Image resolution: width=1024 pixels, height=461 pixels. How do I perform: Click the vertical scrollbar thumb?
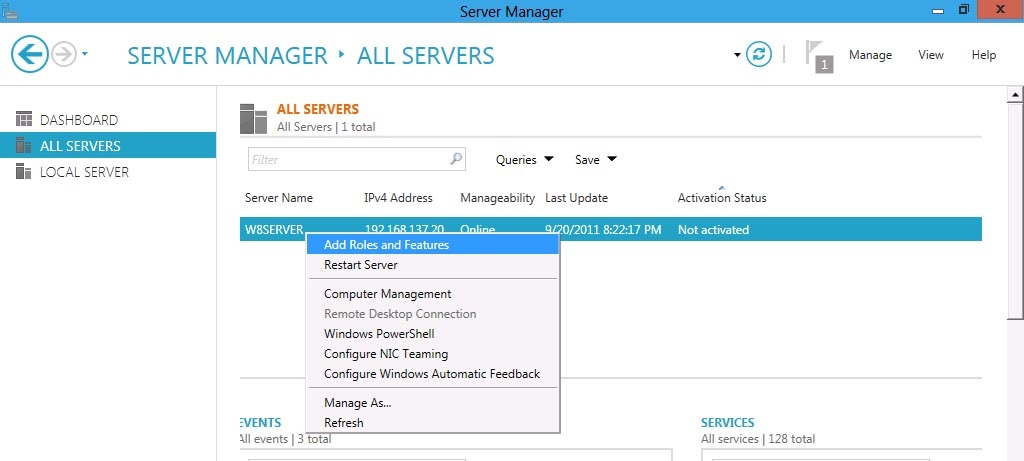click(x=1016, y=211)
